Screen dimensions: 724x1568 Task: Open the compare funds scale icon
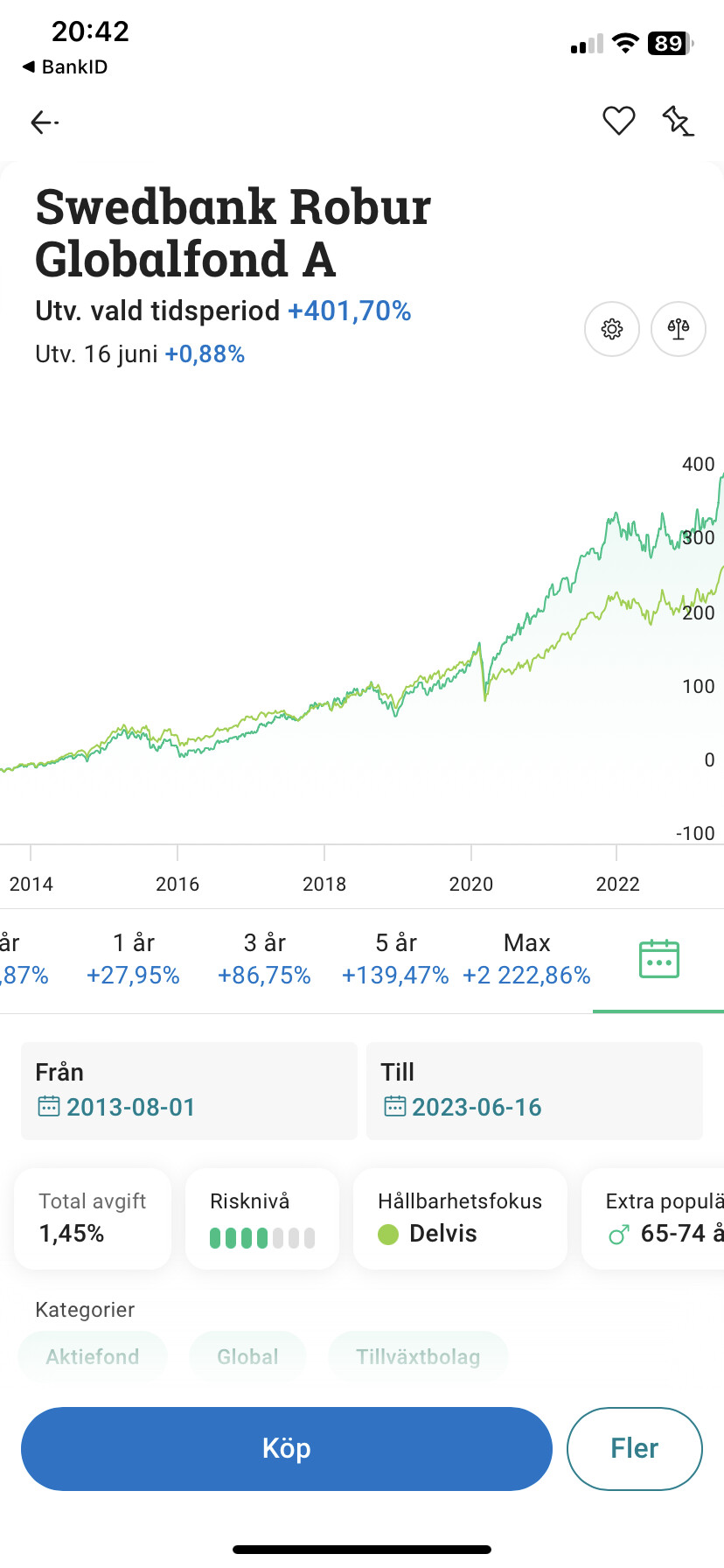(679, 329)
